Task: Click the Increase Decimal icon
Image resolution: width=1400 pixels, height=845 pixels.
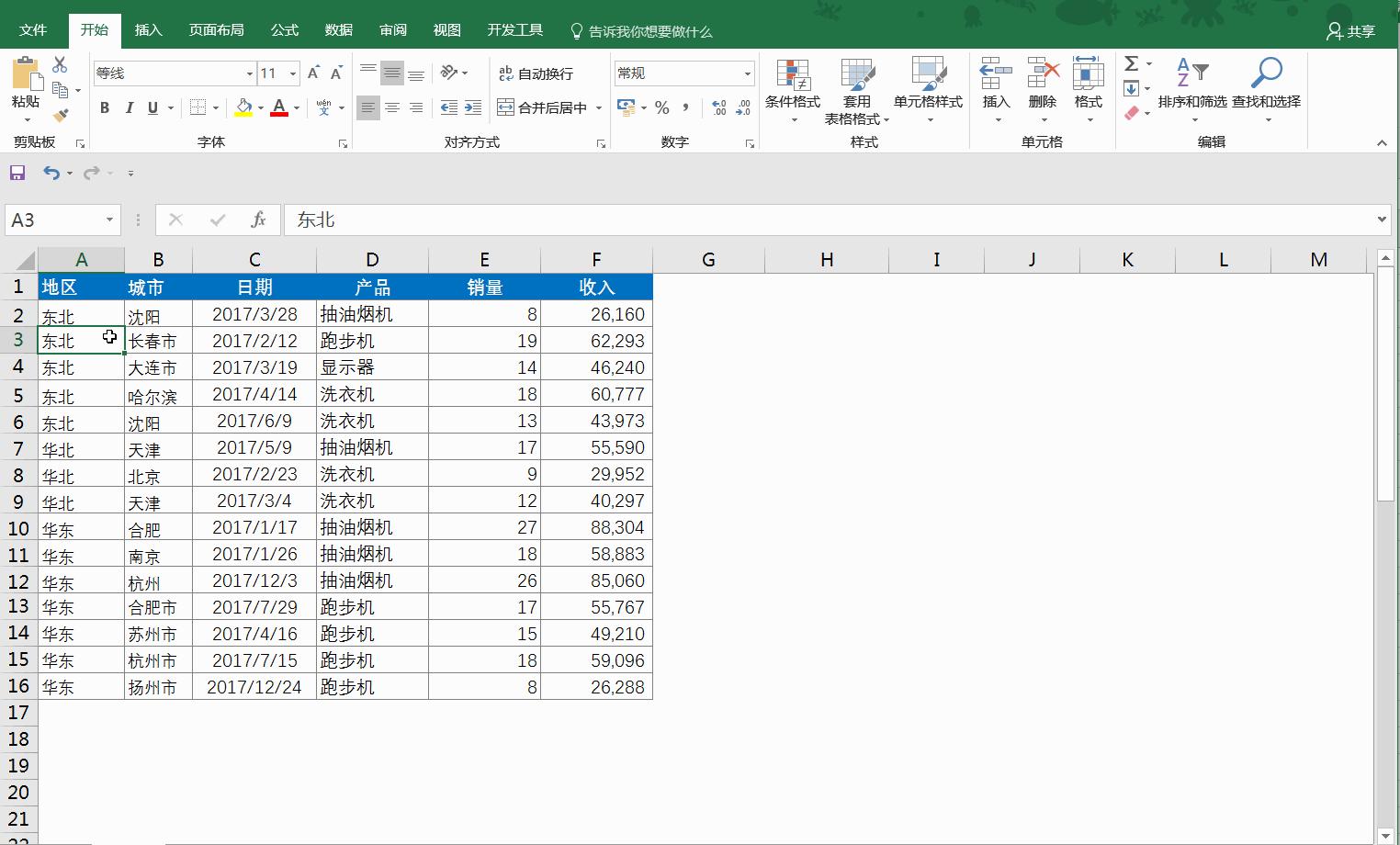Action: click(718, 108)
